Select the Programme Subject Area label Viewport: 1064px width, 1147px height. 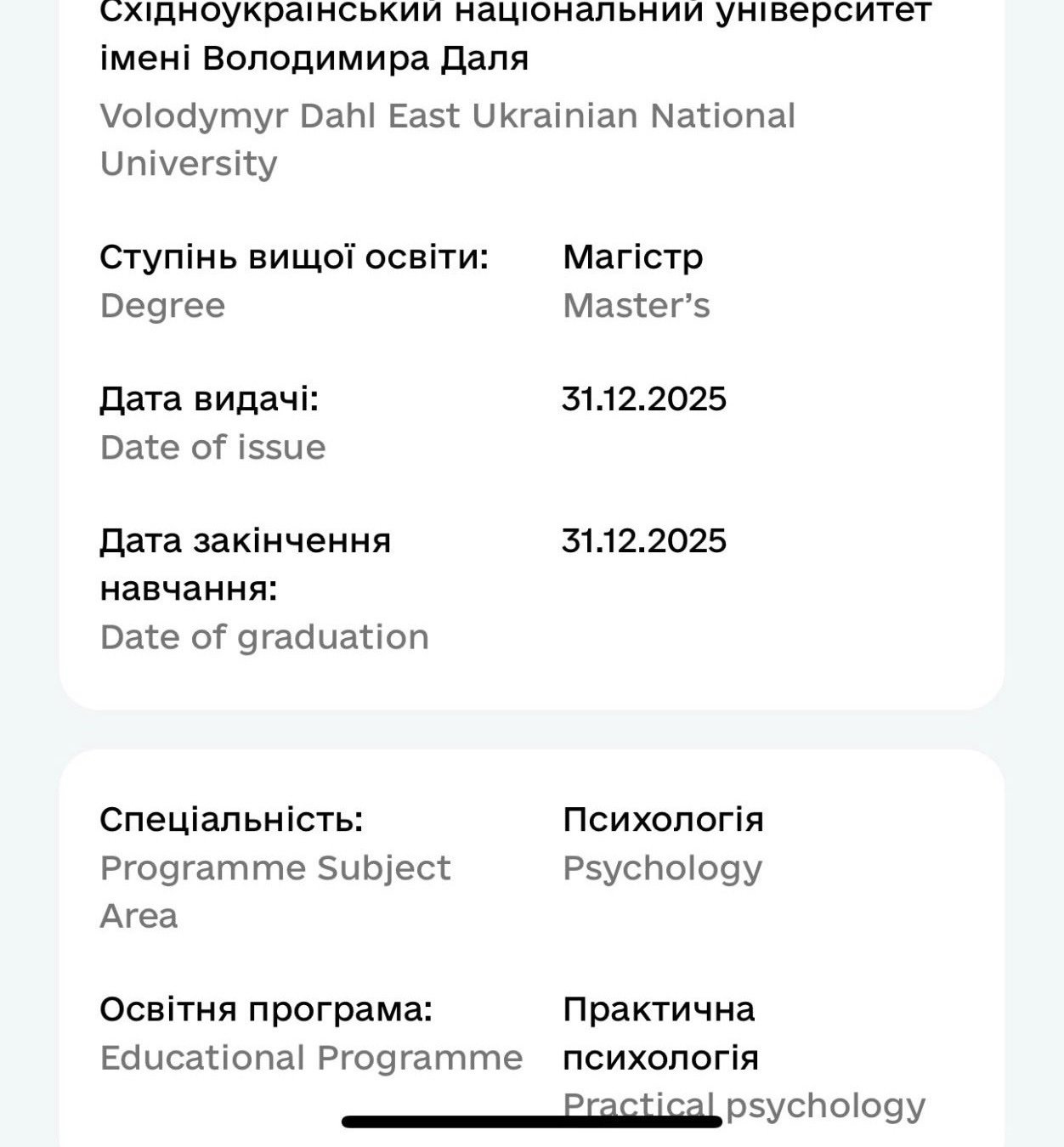(275, 891)
